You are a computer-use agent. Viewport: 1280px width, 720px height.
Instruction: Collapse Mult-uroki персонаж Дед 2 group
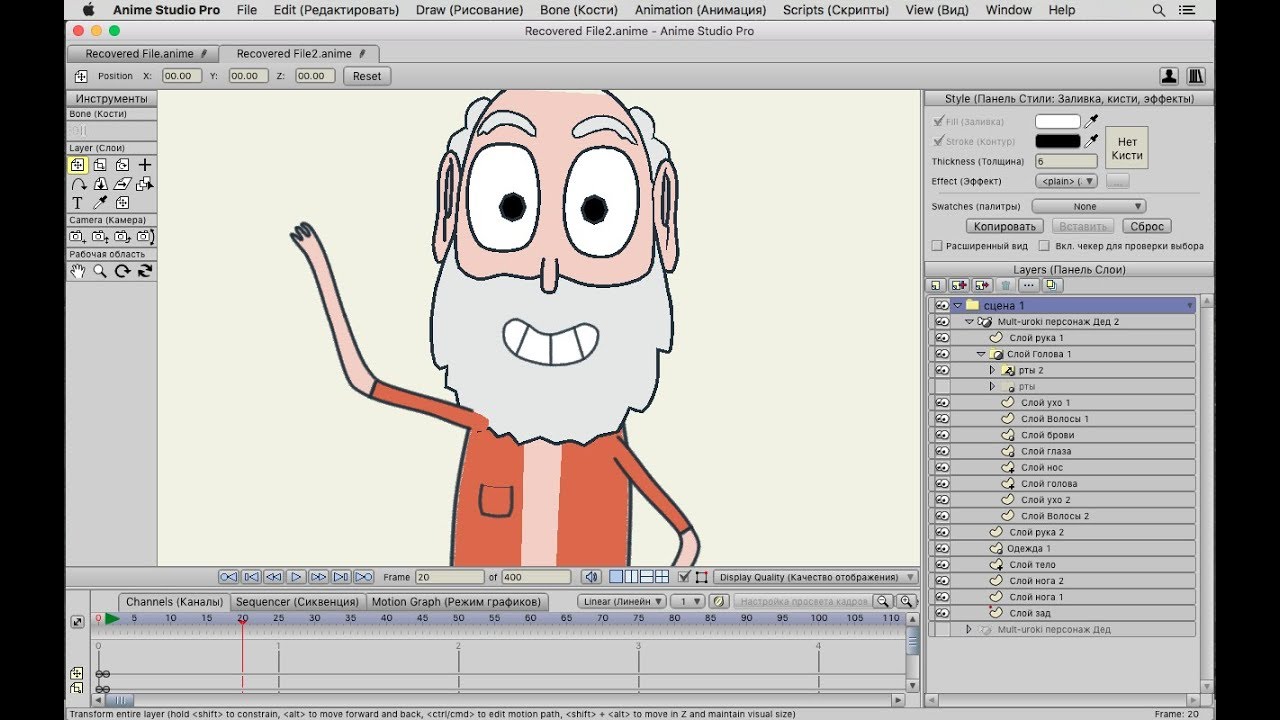tap(969, 322)
